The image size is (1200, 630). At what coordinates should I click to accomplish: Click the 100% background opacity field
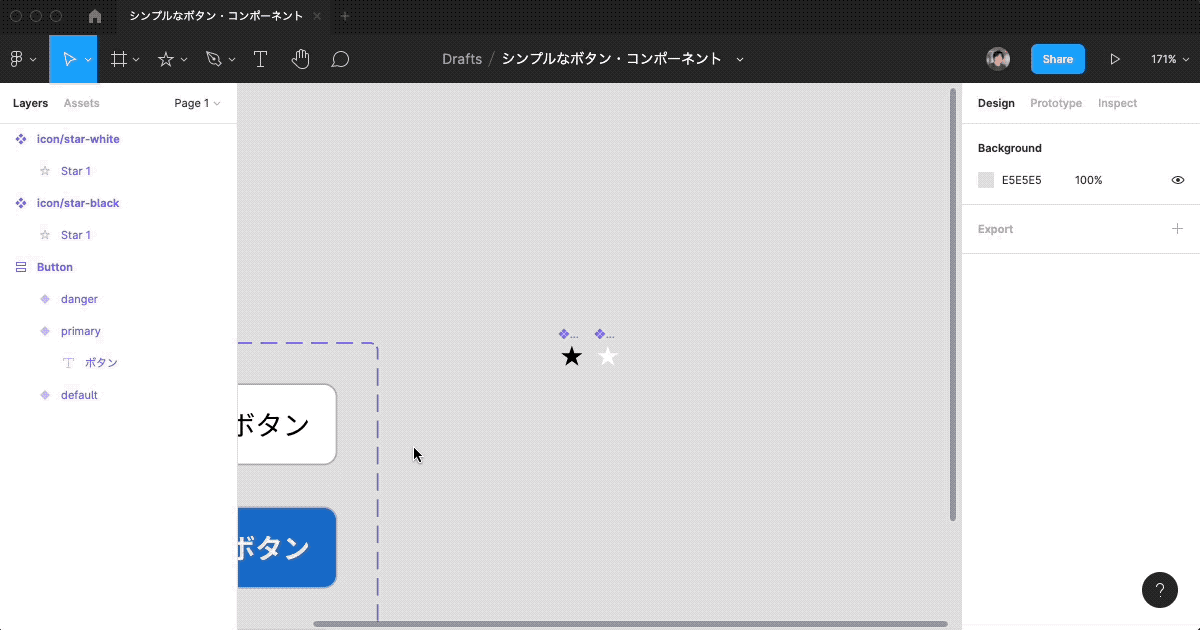coord(1089,180)
